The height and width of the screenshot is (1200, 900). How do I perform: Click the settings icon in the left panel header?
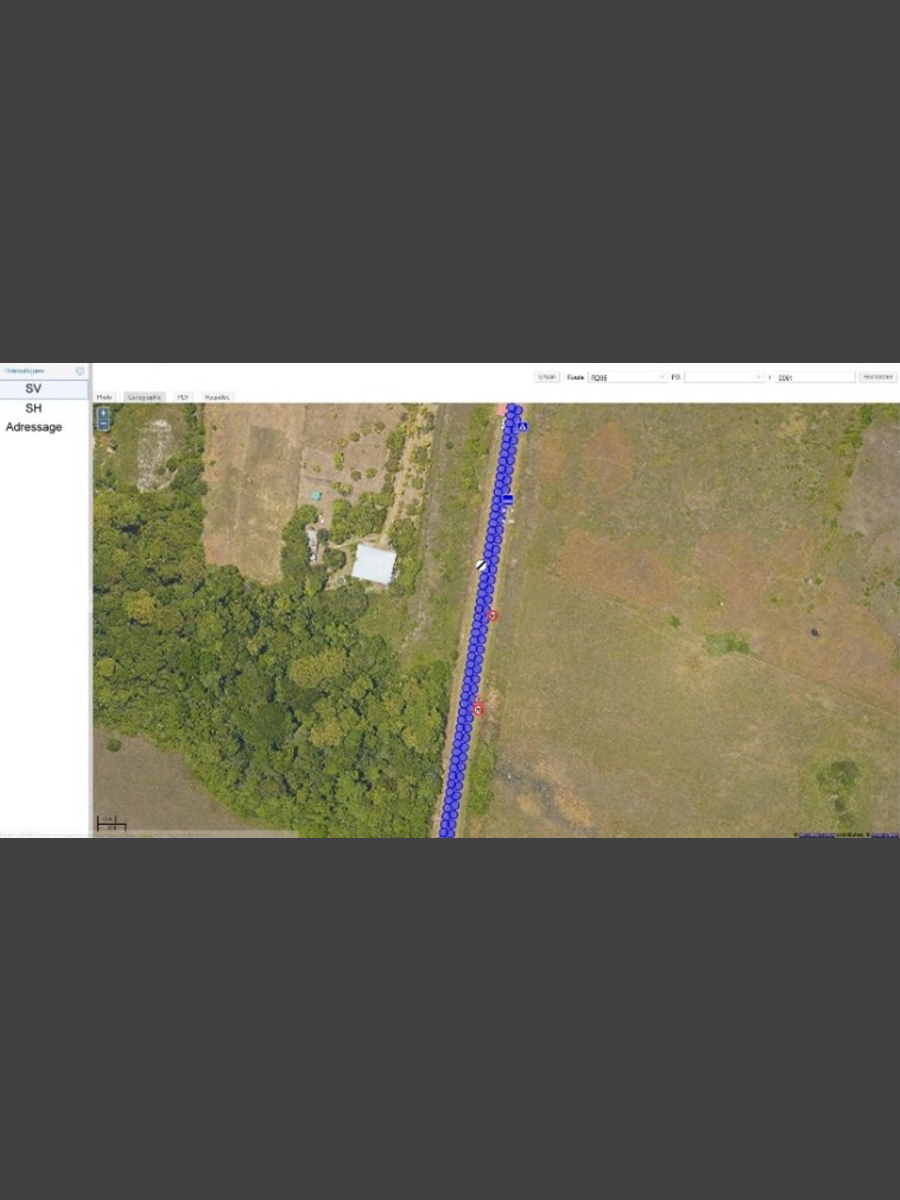(x=80, y=371)
